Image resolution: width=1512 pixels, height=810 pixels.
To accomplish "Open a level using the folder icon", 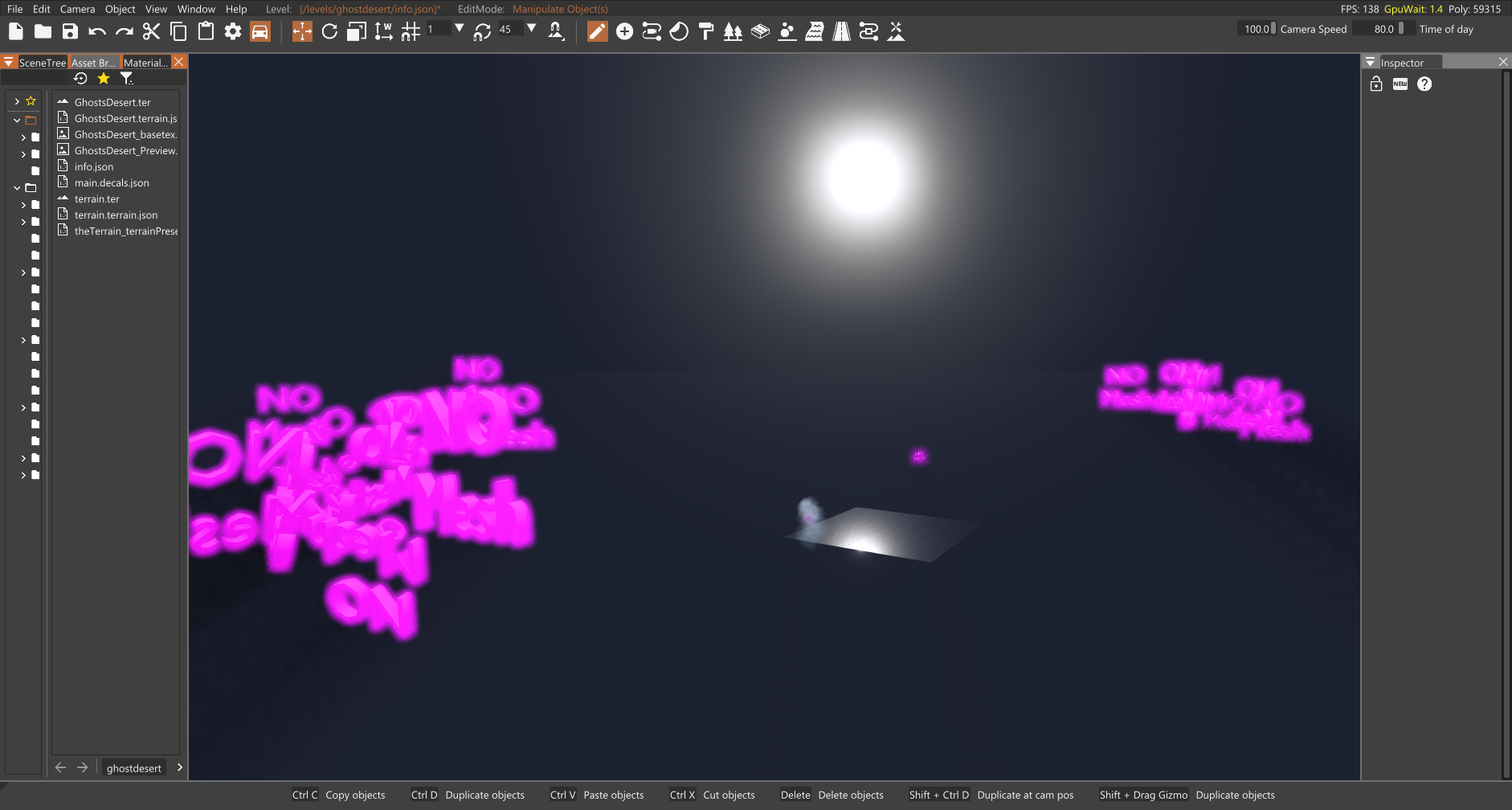I will pyautogui.click(x=43, y=31).
